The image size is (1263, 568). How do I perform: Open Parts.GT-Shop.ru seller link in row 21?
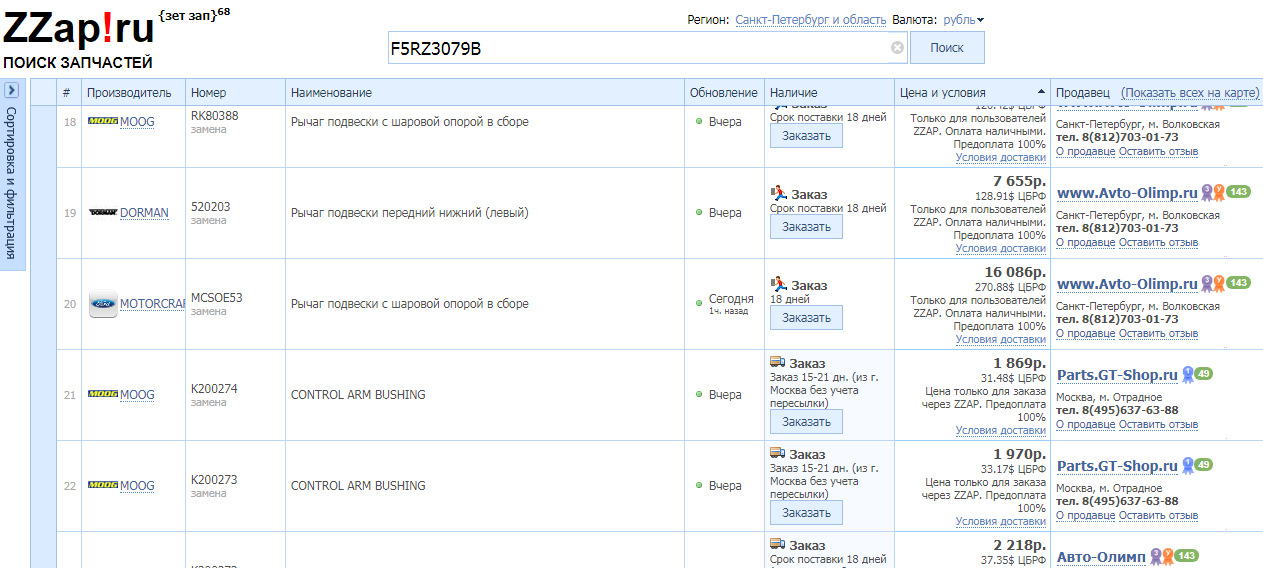coord(1117,375)
